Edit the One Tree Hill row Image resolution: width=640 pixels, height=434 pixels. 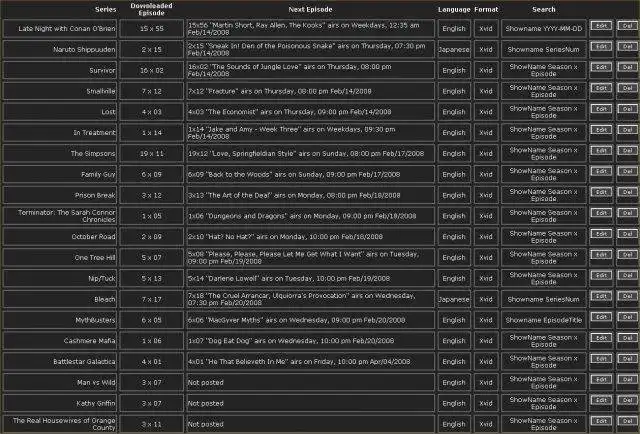(601, 254)
